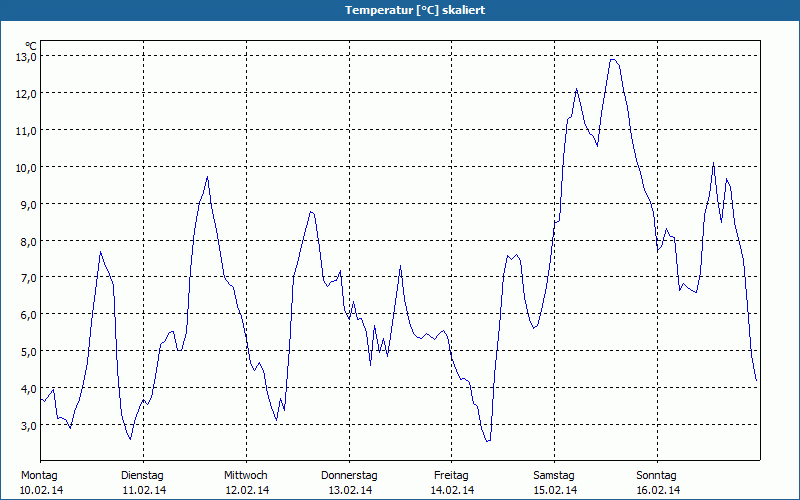The height and width of the screenshot is (500, 800).
Task: Click the 6,0 y-axis label
Action: tap(29, 315)
